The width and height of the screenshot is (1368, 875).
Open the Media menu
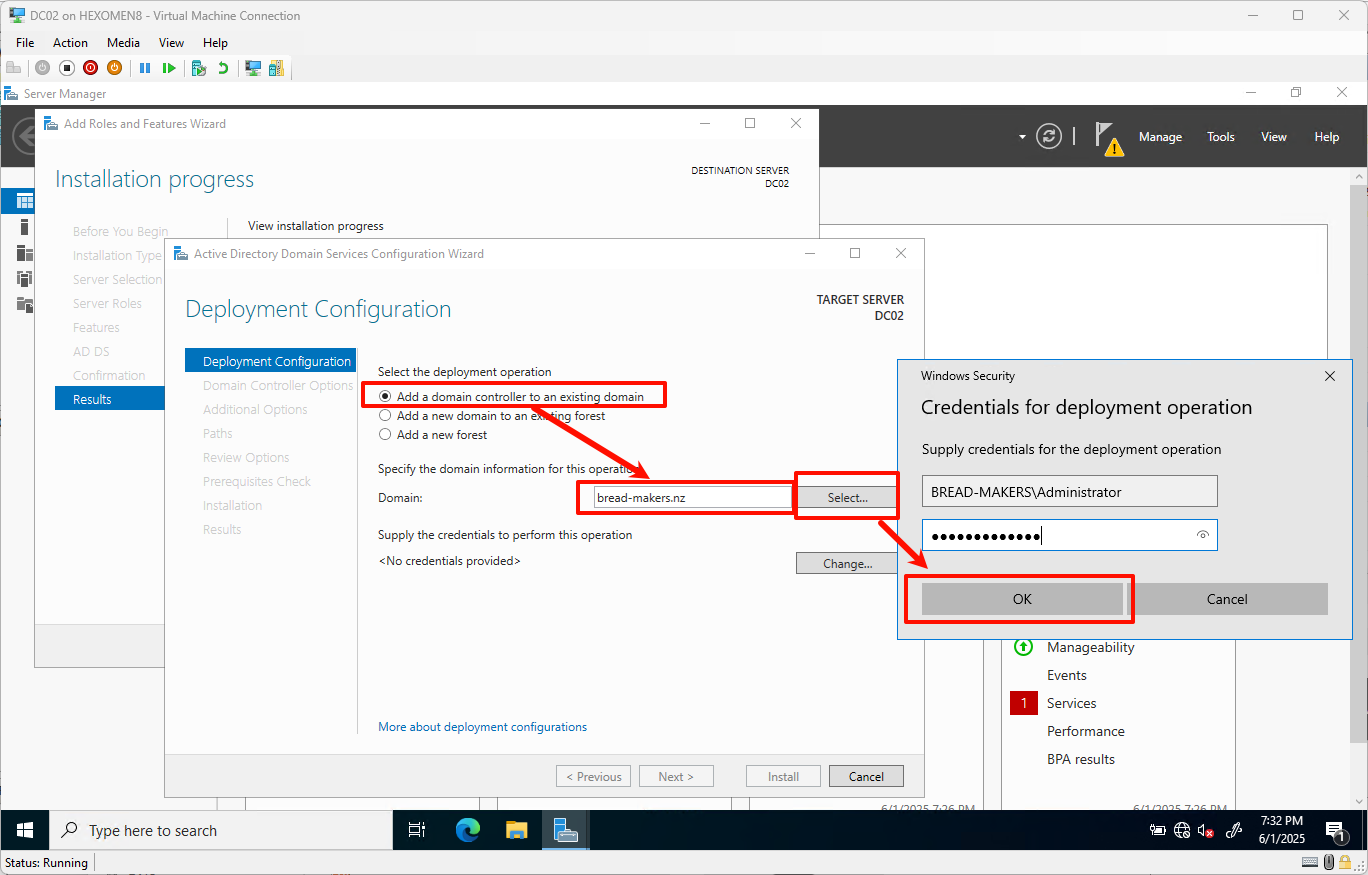(x=123, y=43)
